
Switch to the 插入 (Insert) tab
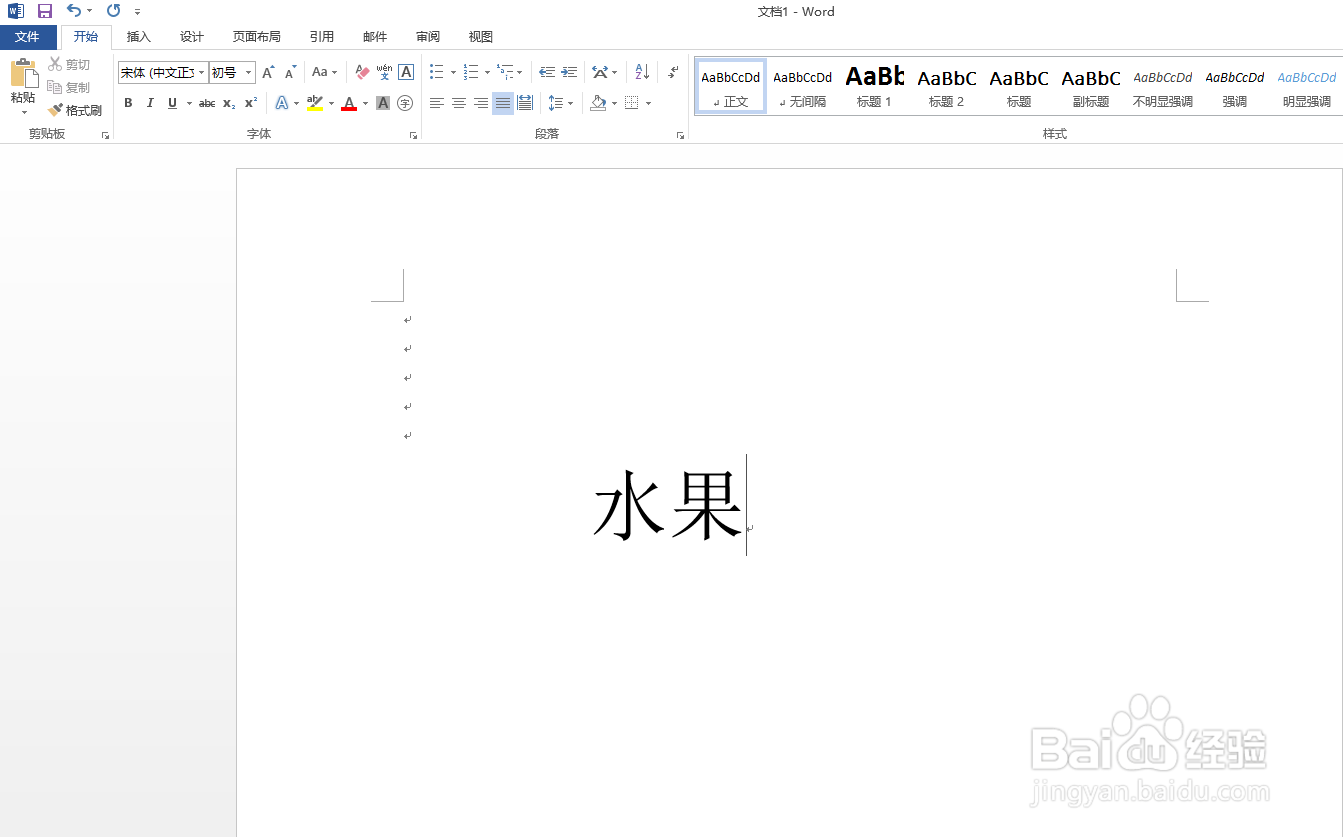pos(139,37)
